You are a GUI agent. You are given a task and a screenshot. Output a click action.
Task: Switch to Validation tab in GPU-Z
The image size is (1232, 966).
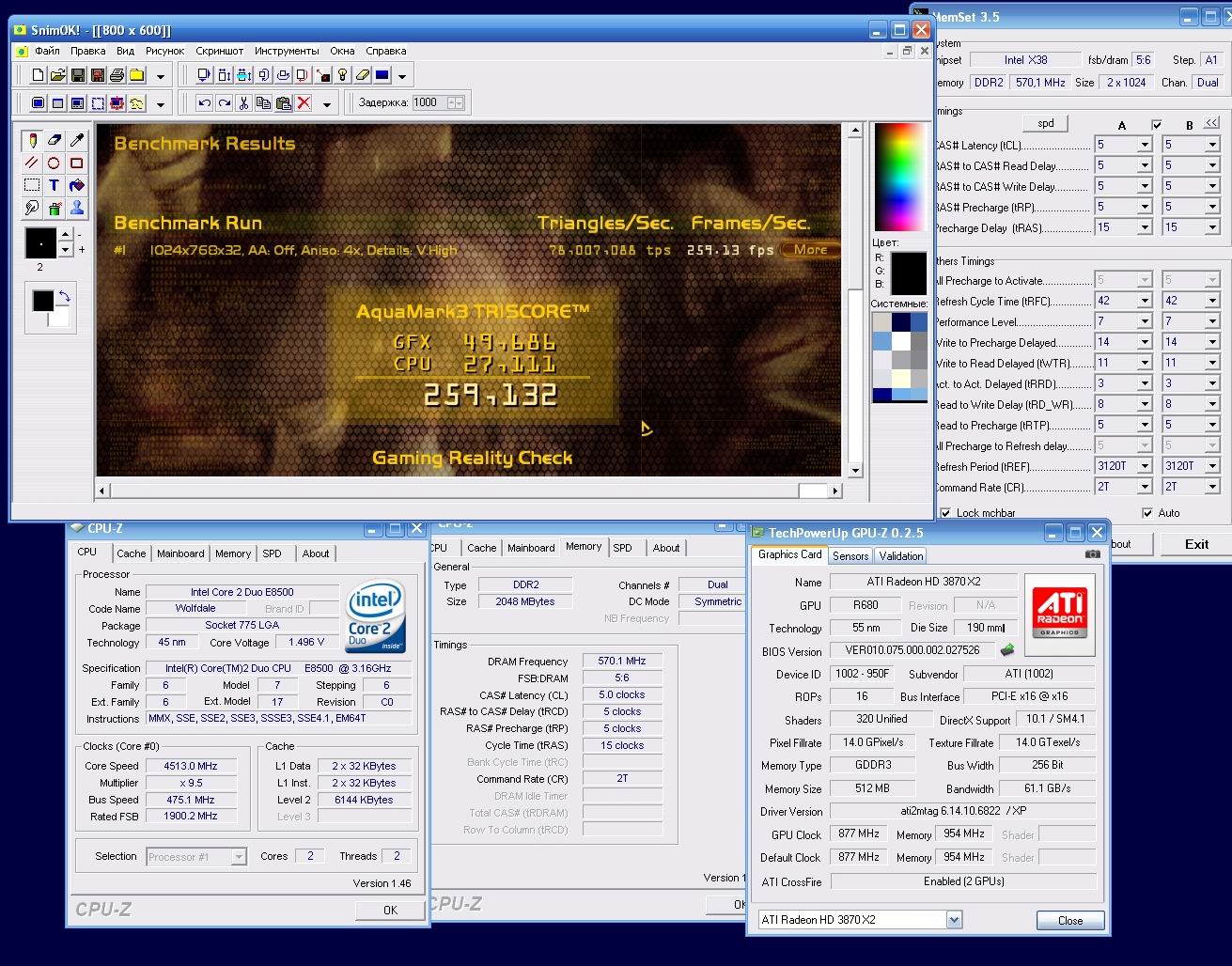(x=901, y=556)
